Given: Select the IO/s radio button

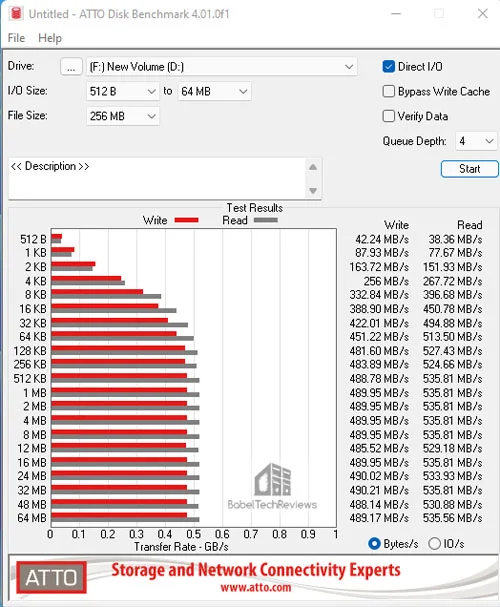Looking at the screenshot, I should 434,544.
